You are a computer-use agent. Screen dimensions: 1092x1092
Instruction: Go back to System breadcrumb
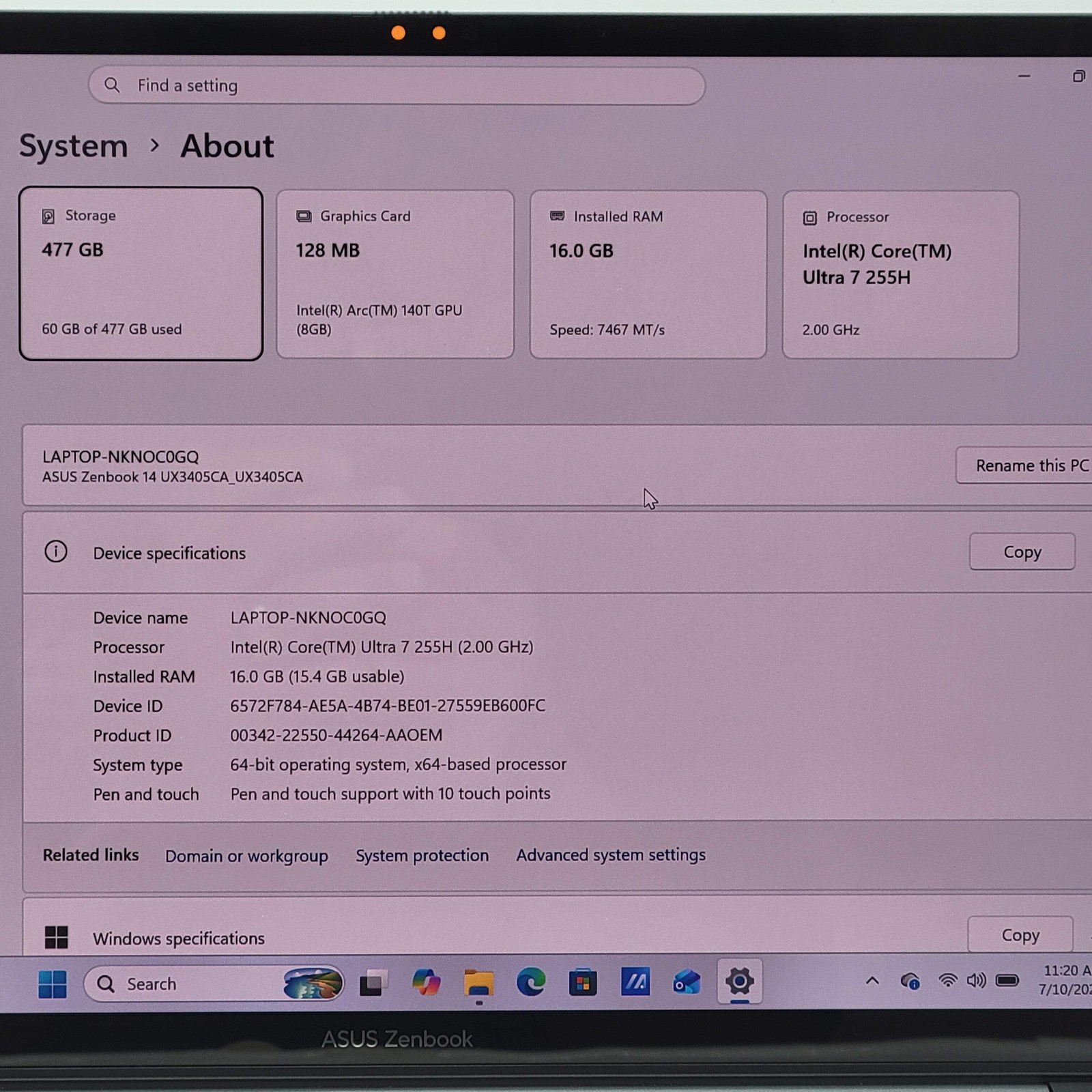coord(74,146)
